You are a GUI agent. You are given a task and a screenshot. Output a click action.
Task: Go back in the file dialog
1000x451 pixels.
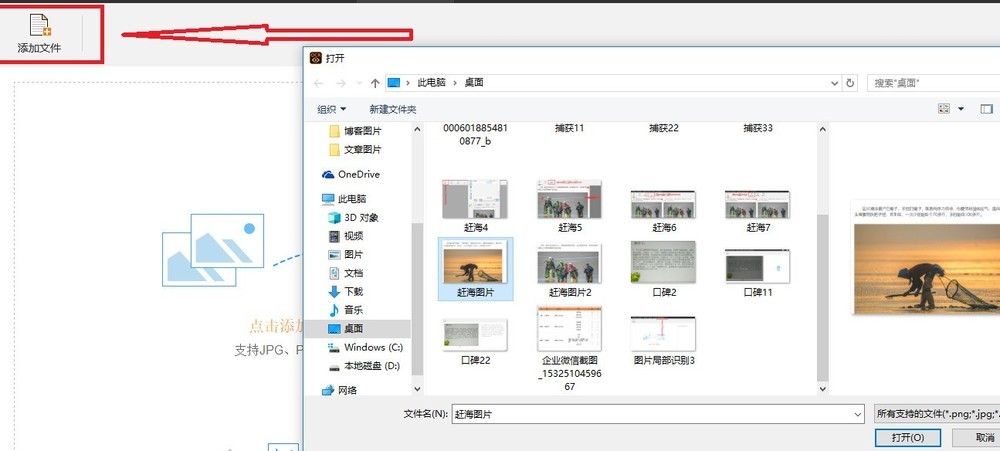318,83
